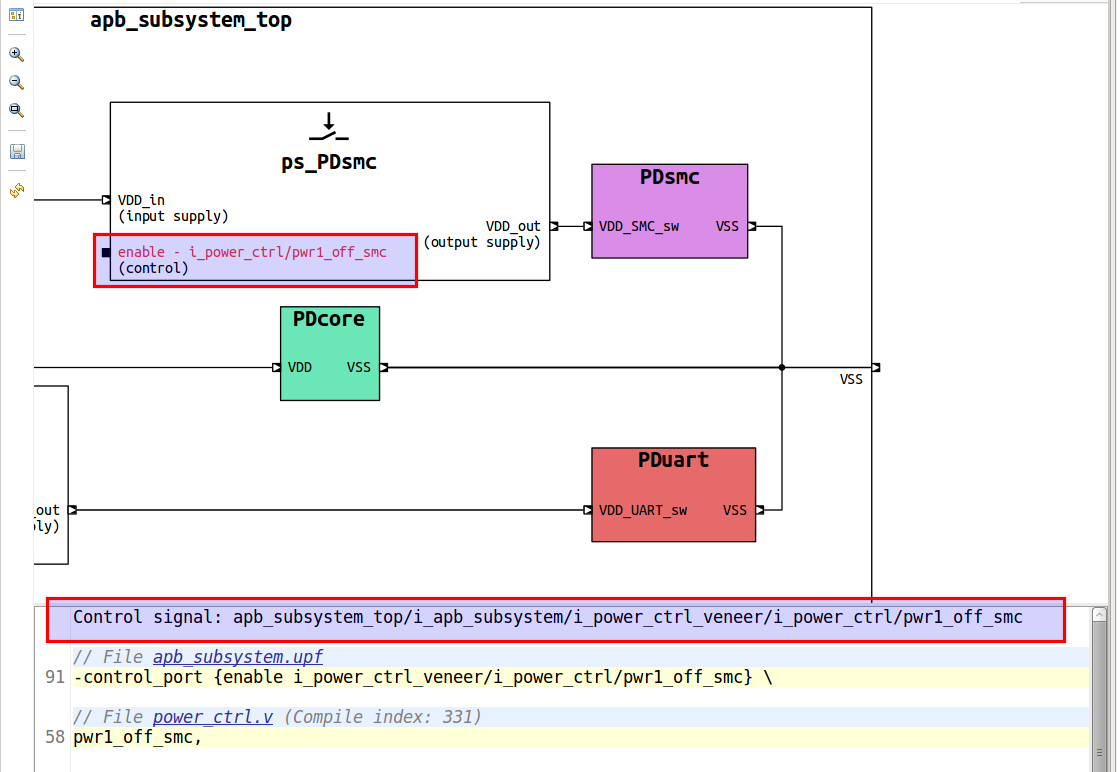
Task: Click the -control_port code line
Action: tap(410, 677)
